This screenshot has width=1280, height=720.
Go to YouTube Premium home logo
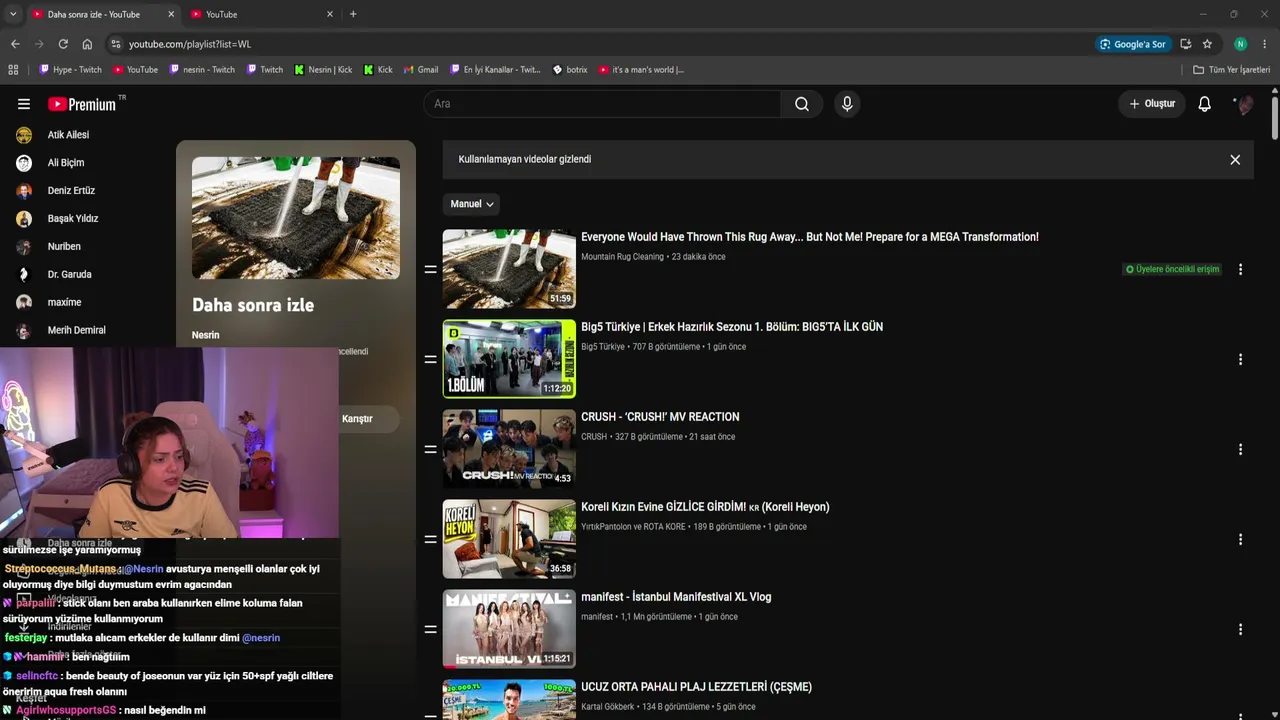click(x=82, y=104)
